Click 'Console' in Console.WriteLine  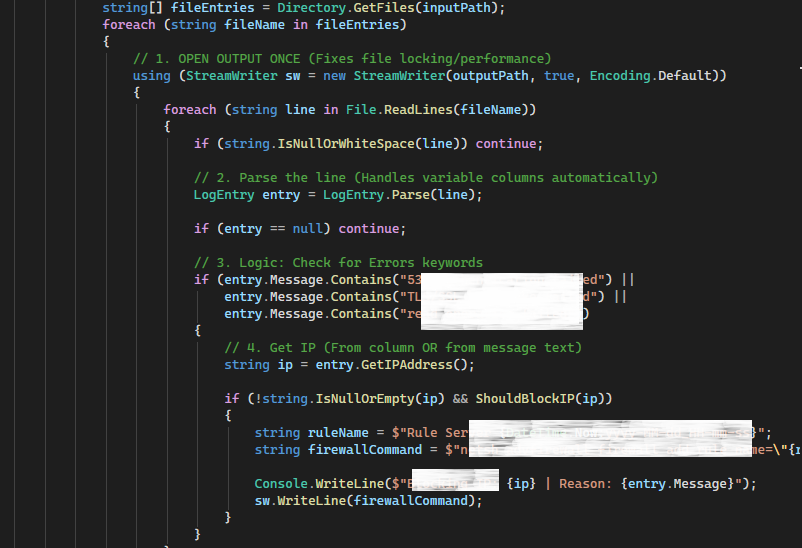point(281,484)
